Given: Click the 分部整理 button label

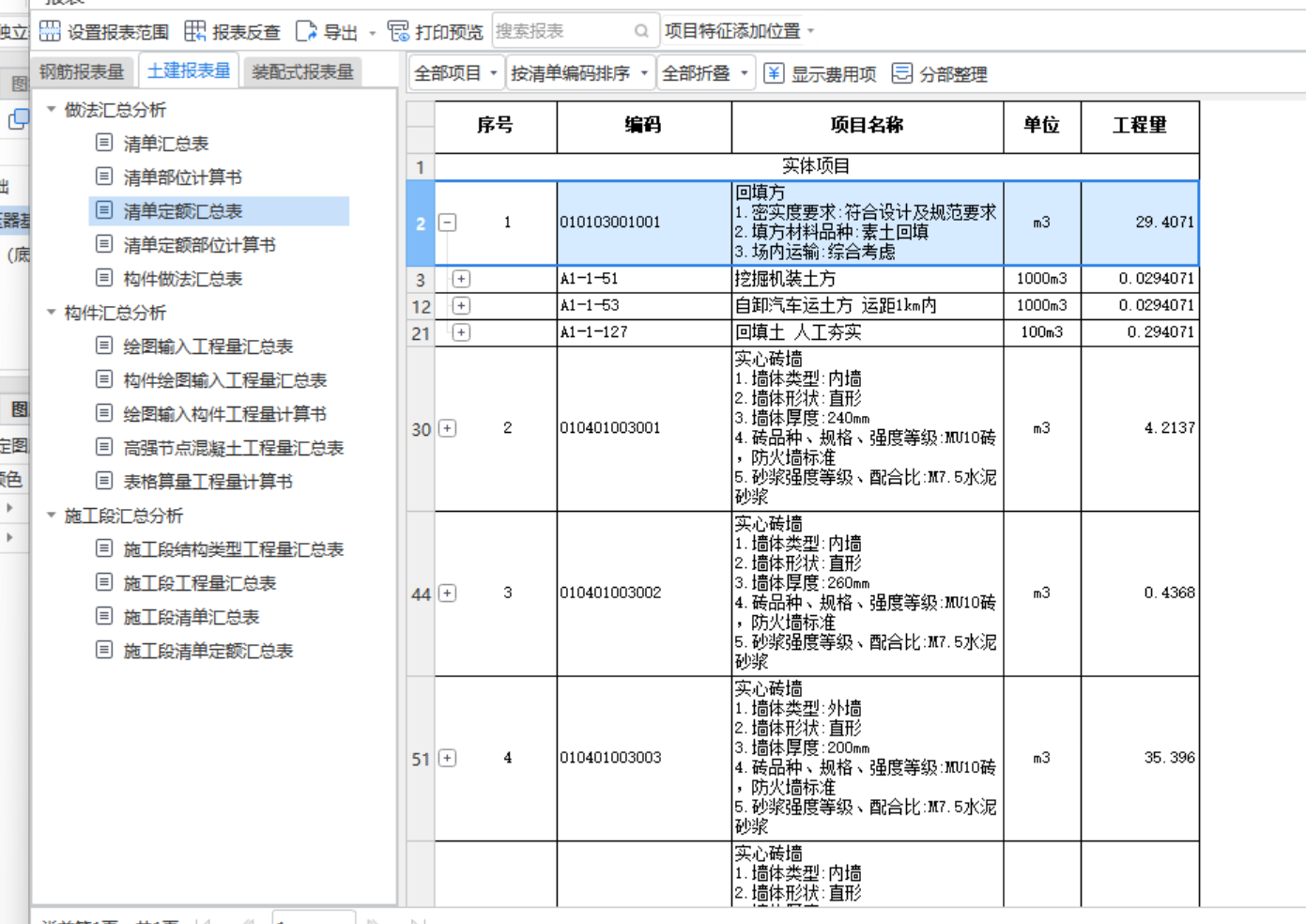Looking at the screenshot, I should point(953,74).
